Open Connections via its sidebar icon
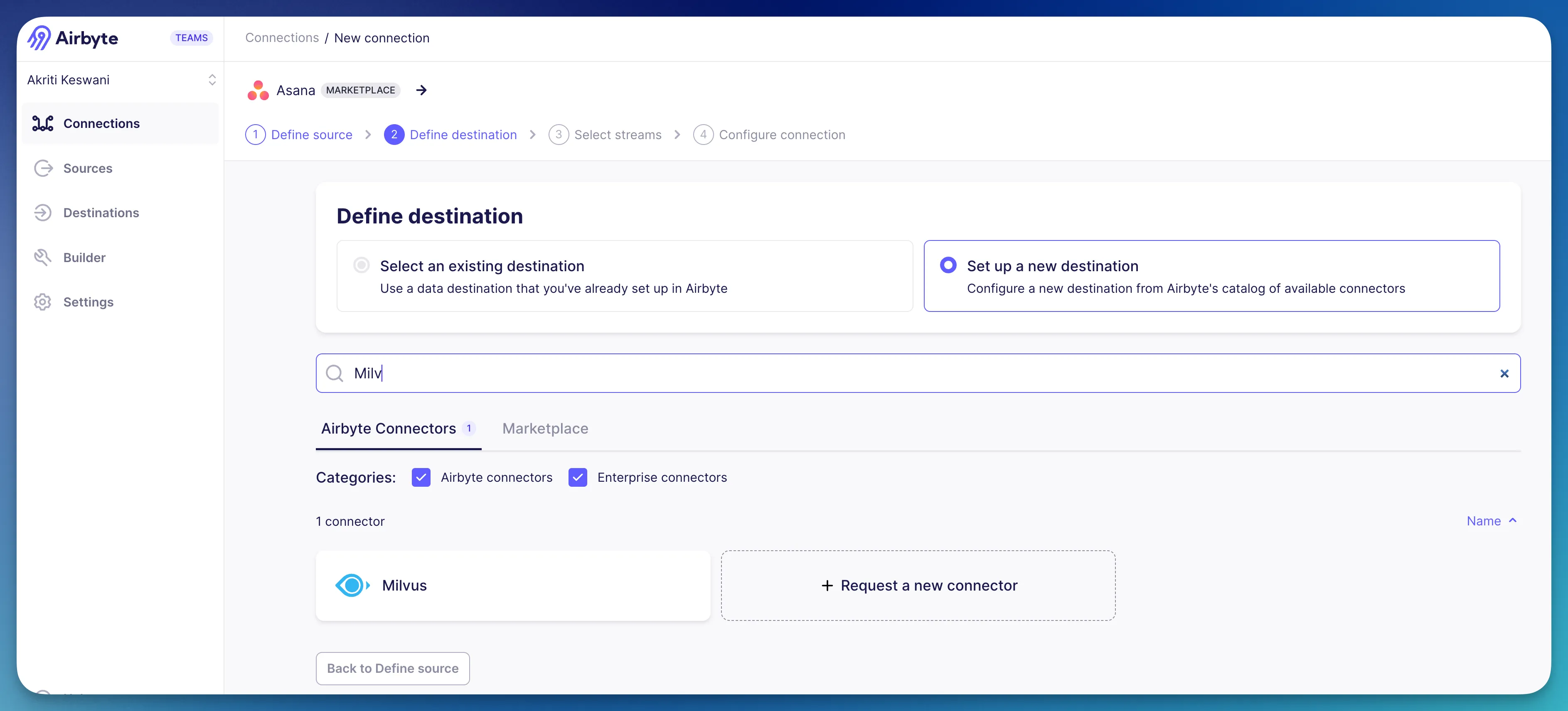Viewport: 1568px width, 711px height. [43, 123]
